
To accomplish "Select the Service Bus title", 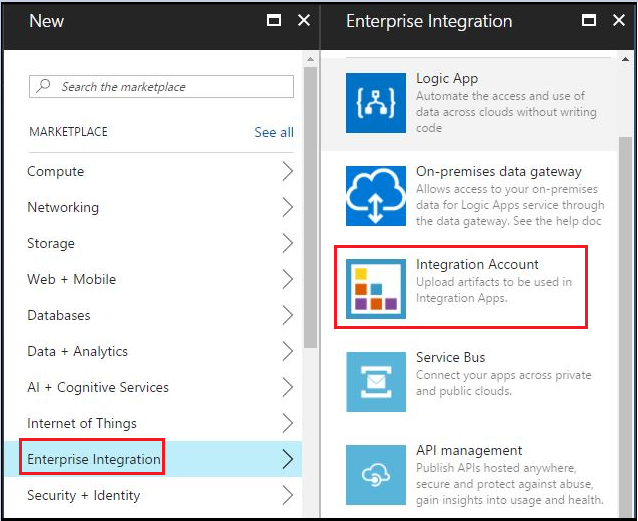I will (x=450, y=357).
